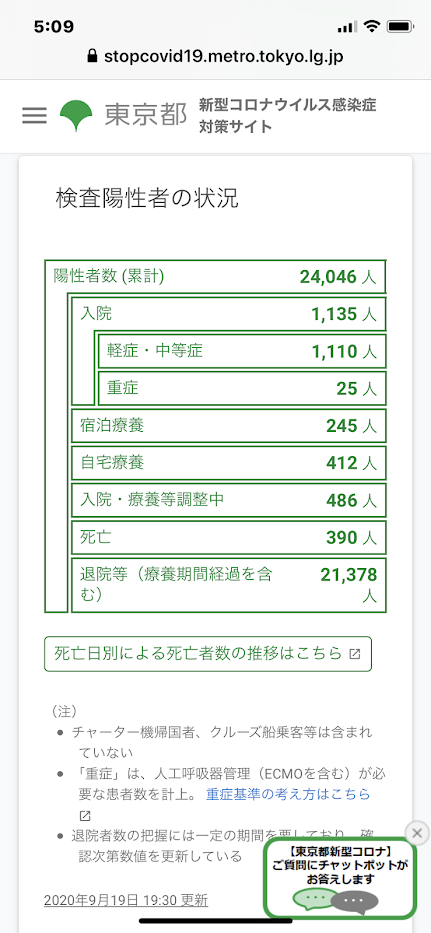Image resolution: width=431 pixels, height=933 pixels.
Task: Tap the 宿泊療養 245人 row
Action: click(229, 425)
